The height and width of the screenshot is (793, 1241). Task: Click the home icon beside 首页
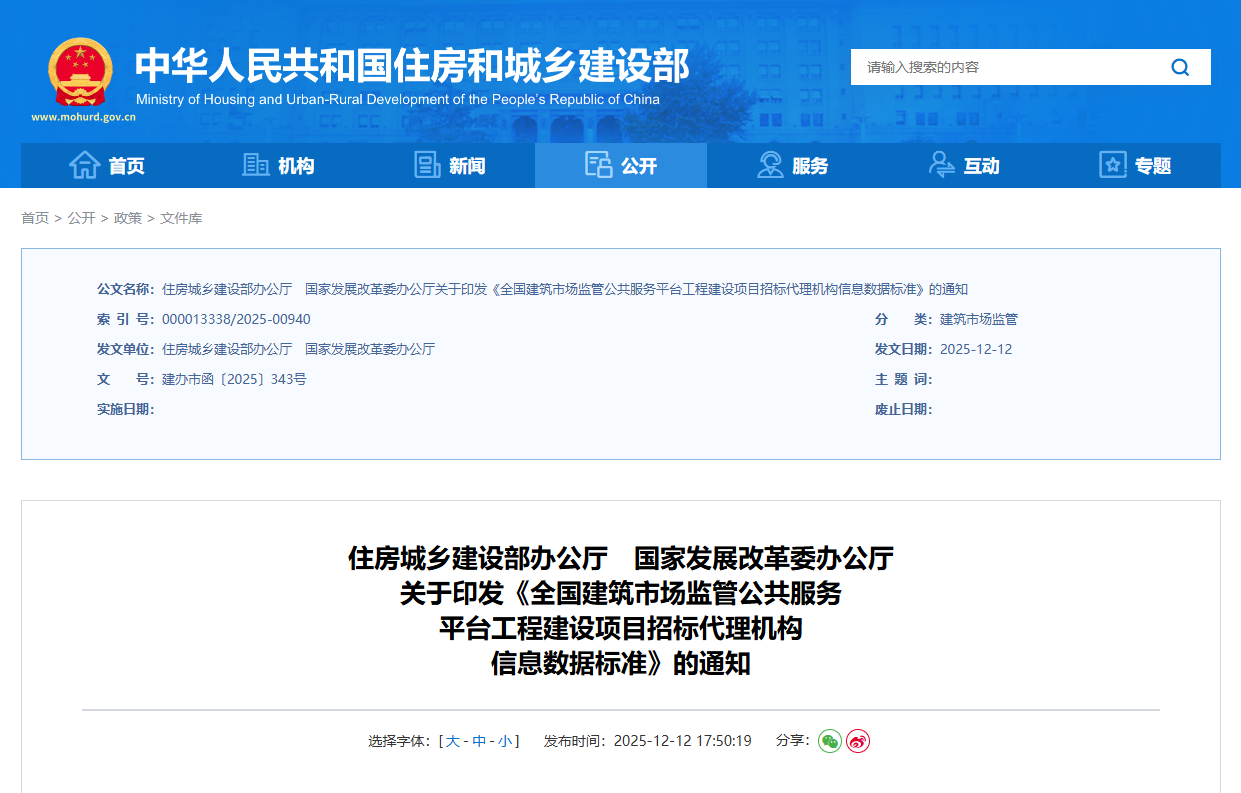[84, 165]
